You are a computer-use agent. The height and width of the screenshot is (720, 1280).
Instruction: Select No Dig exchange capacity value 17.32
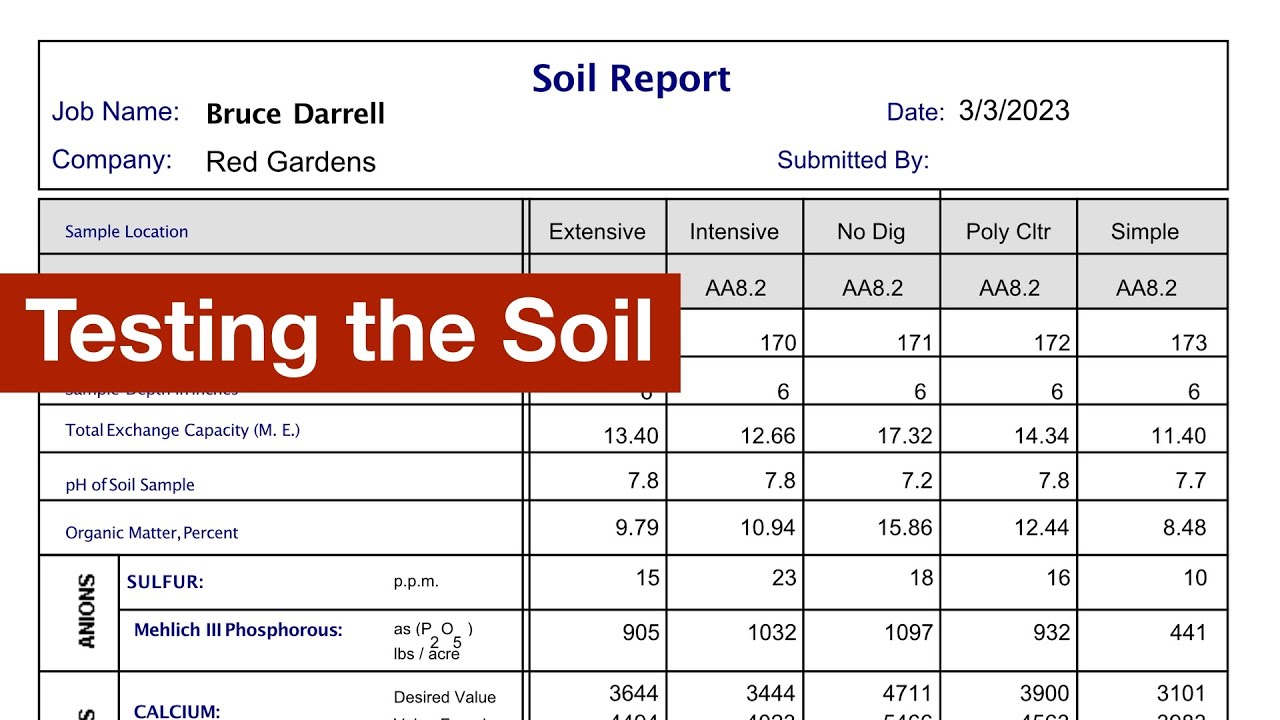coord(903,436)
